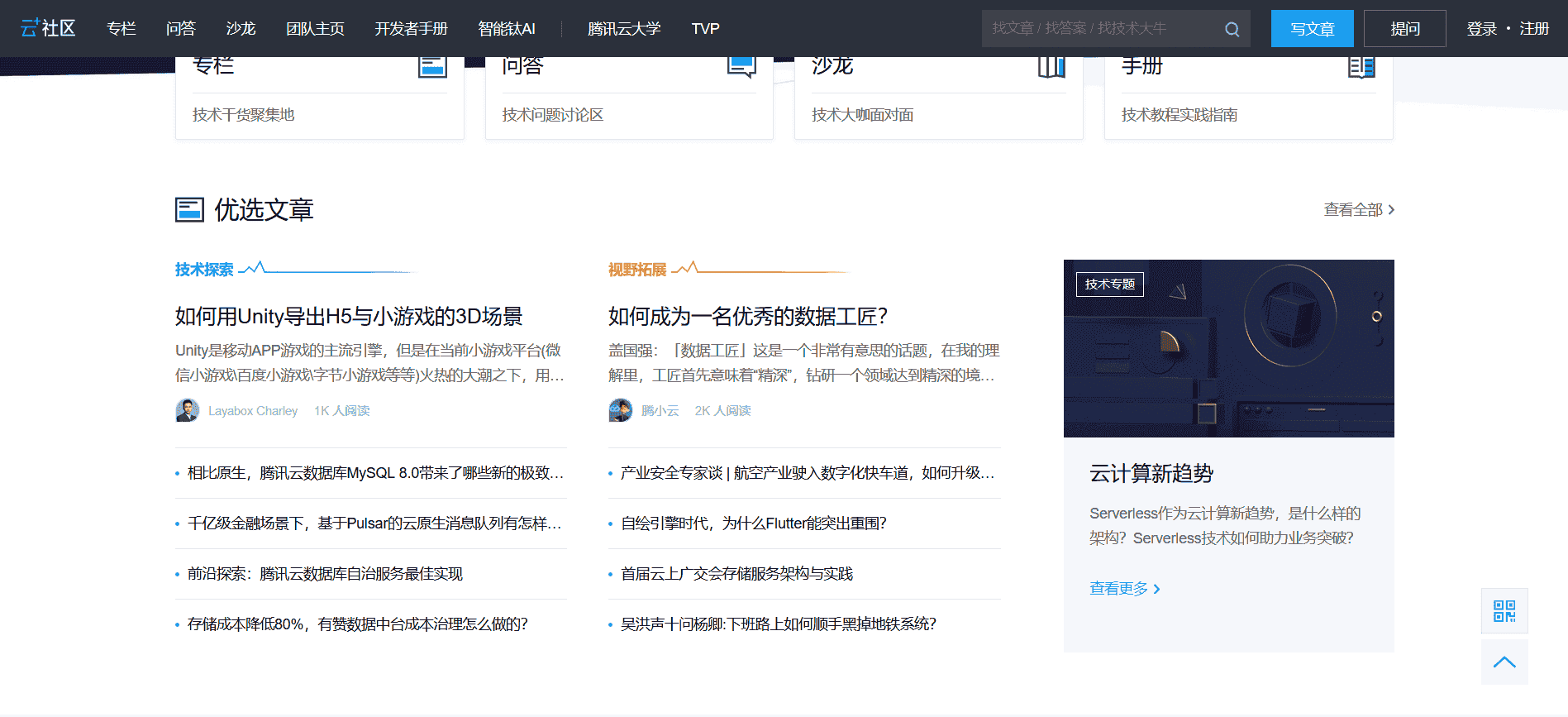Viewport: 1568px width, 717px height.
Task: Click the 问答 card chat icon
Action: point(741,66)
